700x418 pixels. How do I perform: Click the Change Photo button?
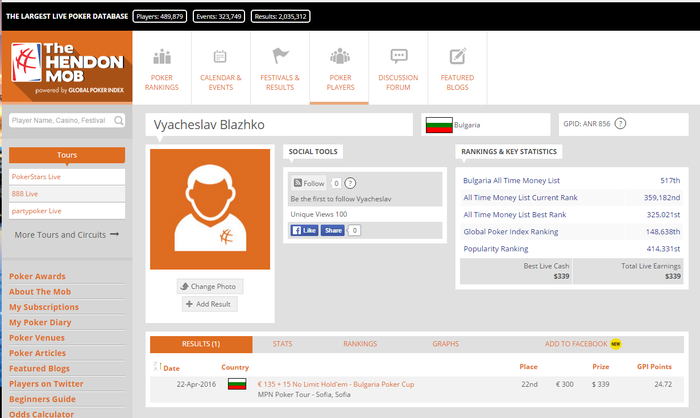pos(210,286)
